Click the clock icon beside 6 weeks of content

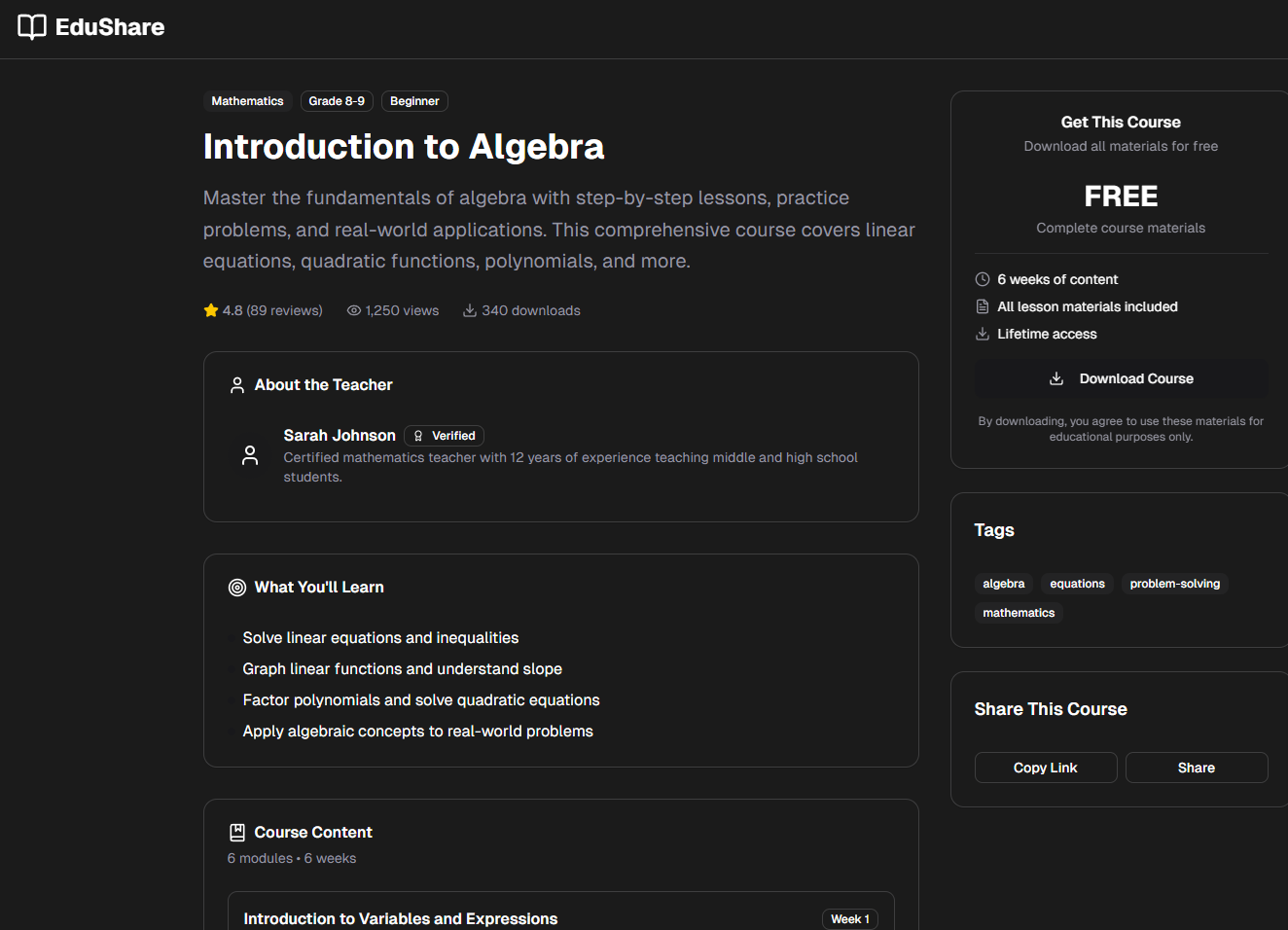point(983,279)
